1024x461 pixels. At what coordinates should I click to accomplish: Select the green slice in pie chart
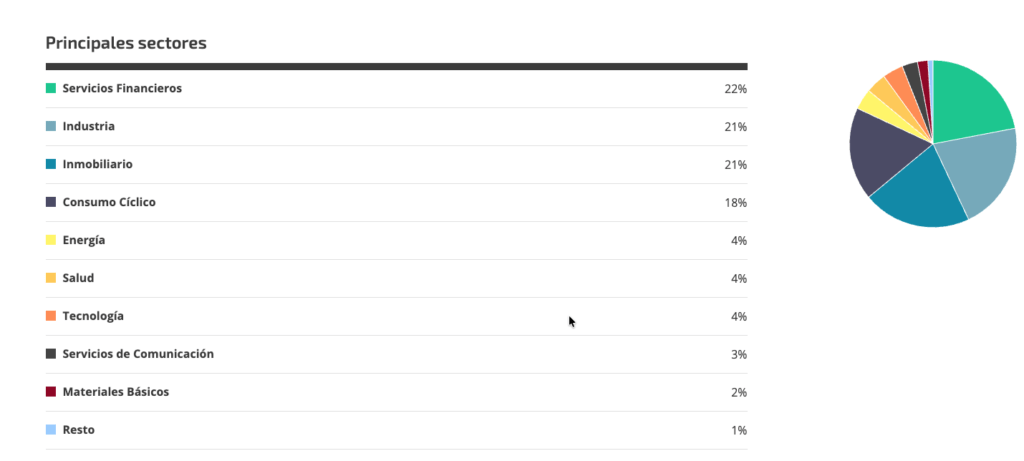967,104
